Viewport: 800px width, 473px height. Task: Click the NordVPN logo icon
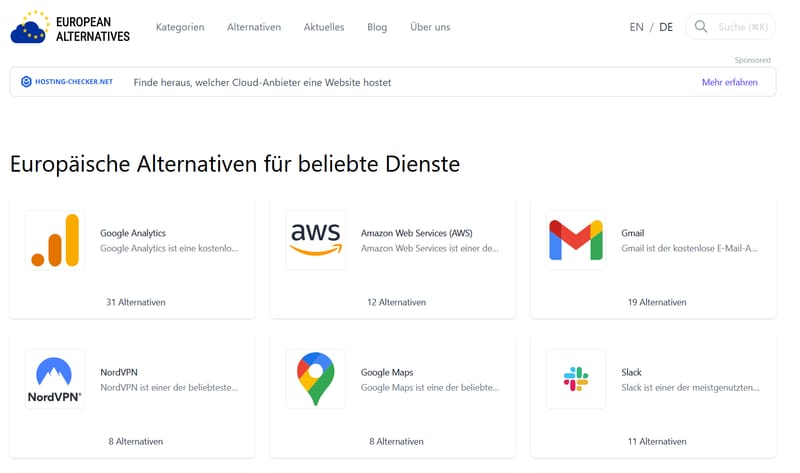[55, 379]
